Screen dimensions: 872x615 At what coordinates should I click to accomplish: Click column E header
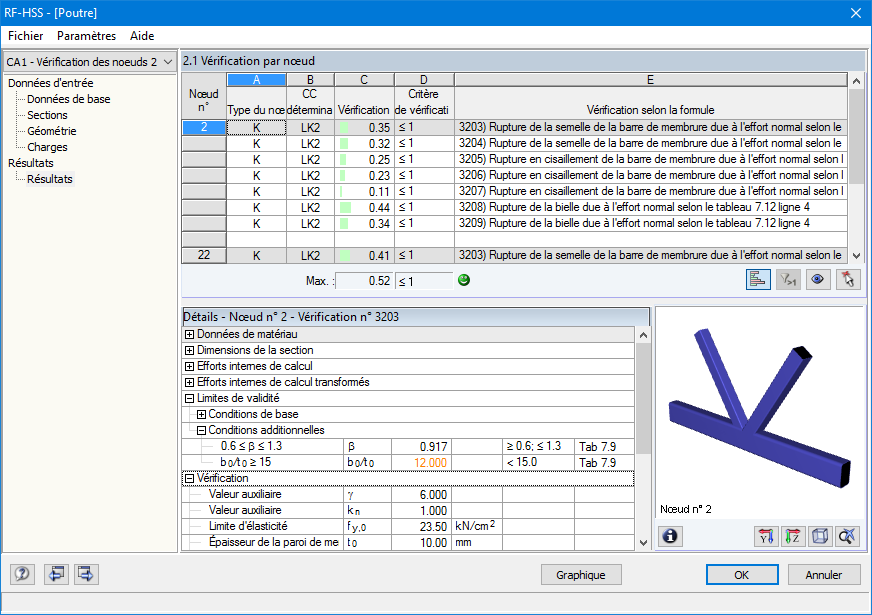coord(650,80)
